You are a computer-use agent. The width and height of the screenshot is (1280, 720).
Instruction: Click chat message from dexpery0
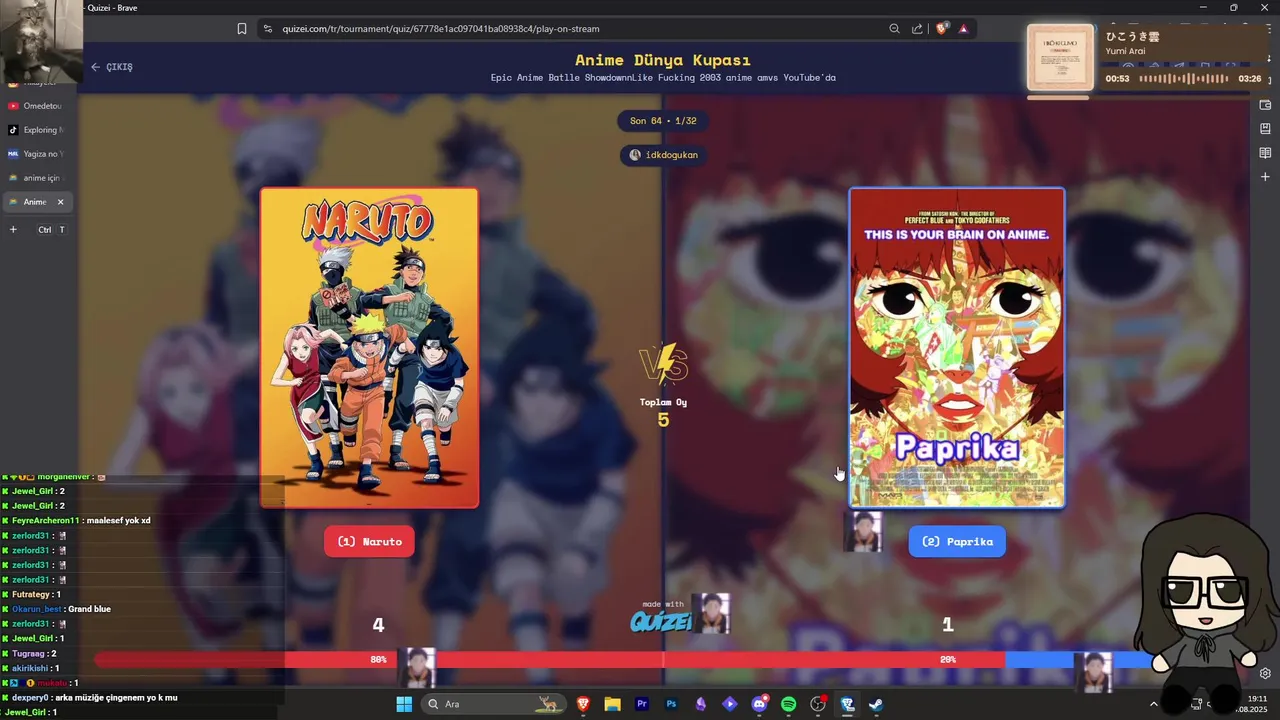pyautogui.click(x=91, y=697)
